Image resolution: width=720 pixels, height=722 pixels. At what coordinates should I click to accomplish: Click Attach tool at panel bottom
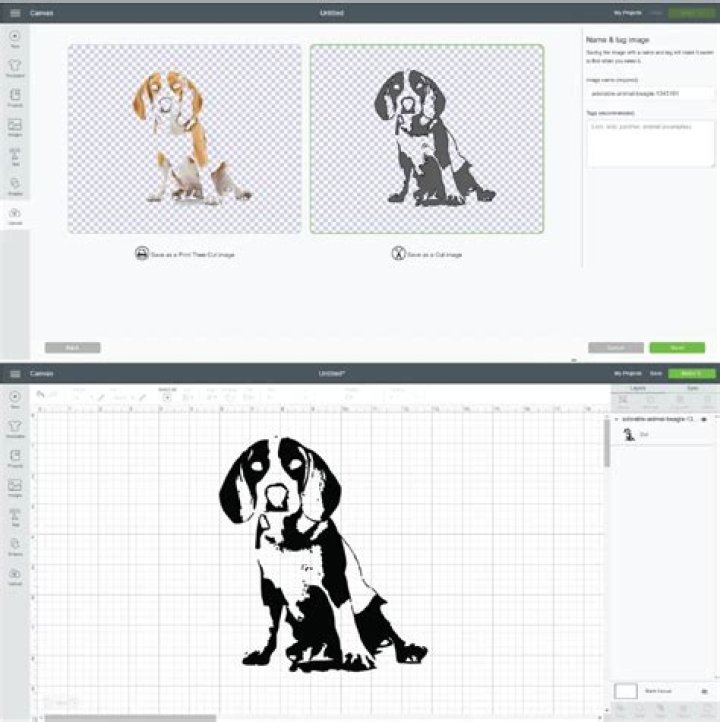coord(661,711)
